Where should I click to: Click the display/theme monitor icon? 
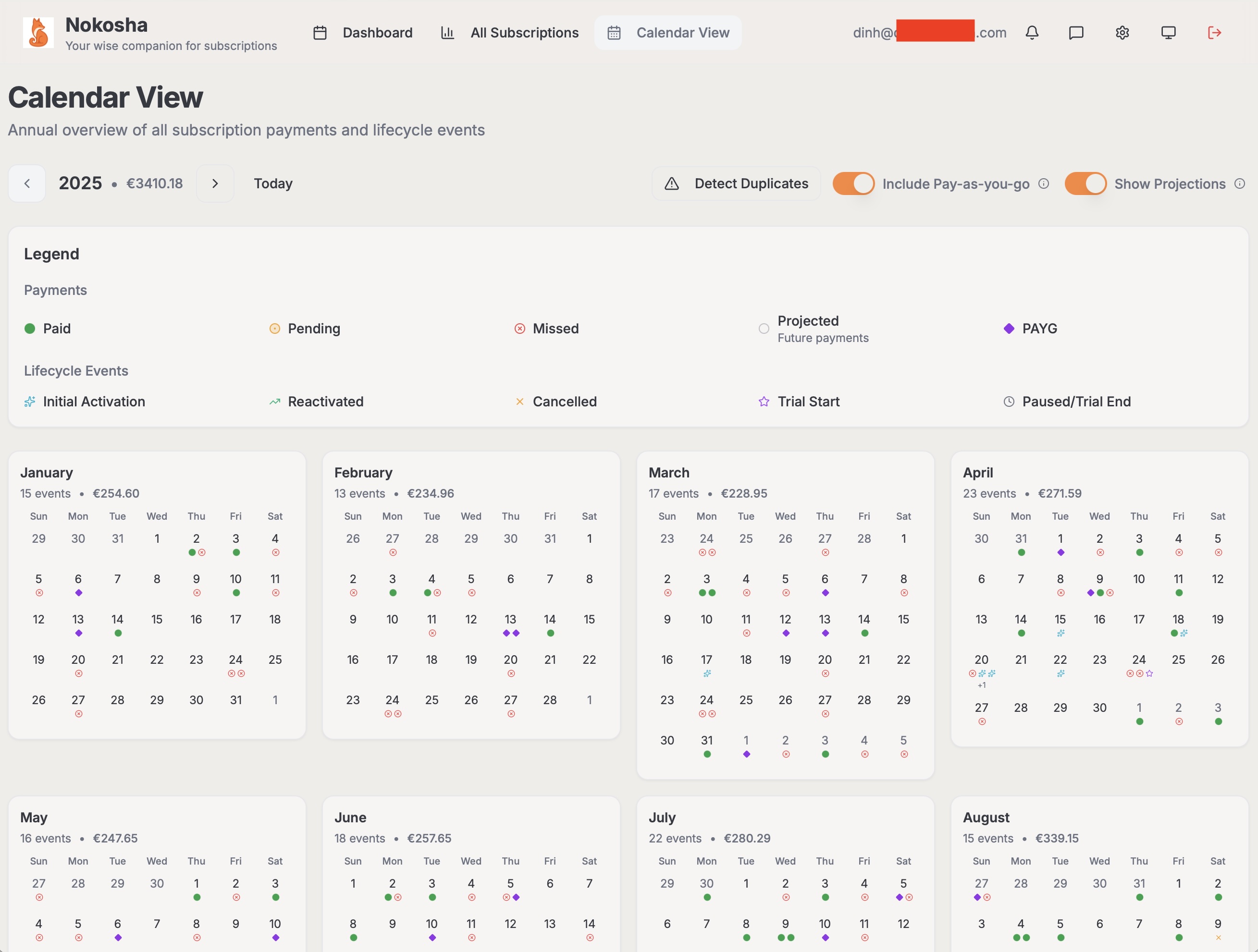click(1168, 32)
